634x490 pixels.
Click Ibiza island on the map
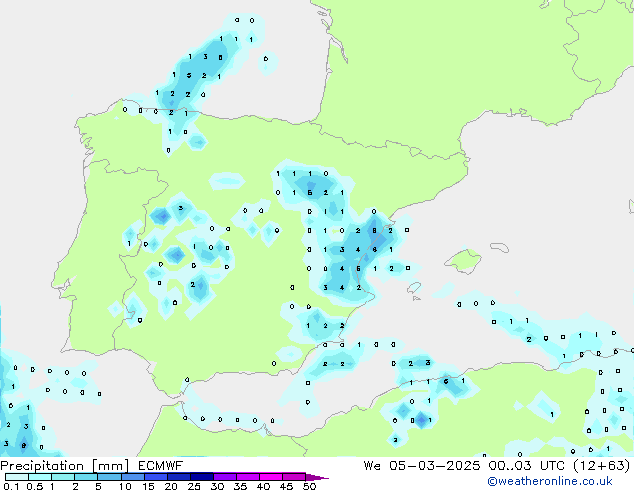[414, 288]
